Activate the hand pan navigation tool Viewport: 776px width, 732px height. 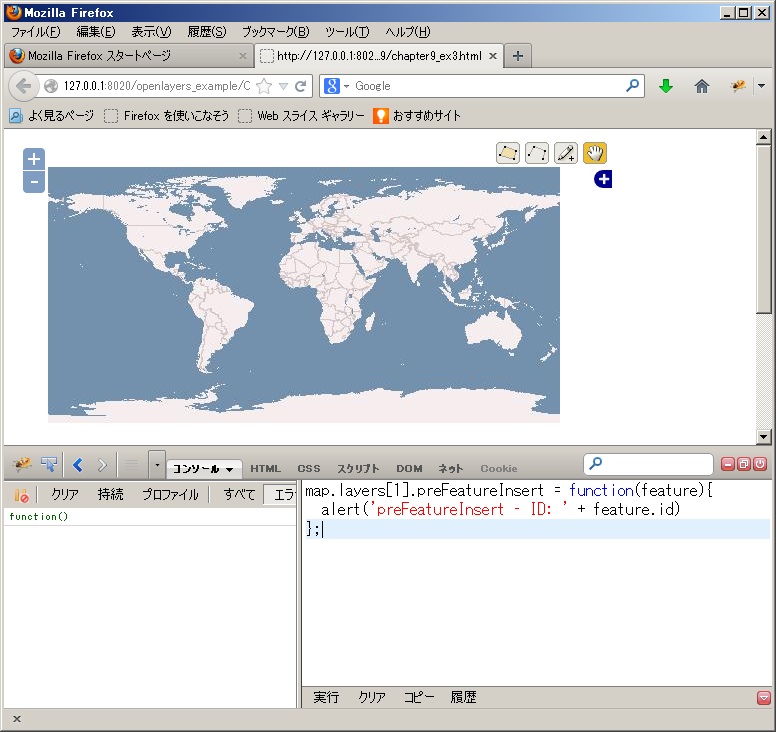pyautogui.click(x=595, y=153)
